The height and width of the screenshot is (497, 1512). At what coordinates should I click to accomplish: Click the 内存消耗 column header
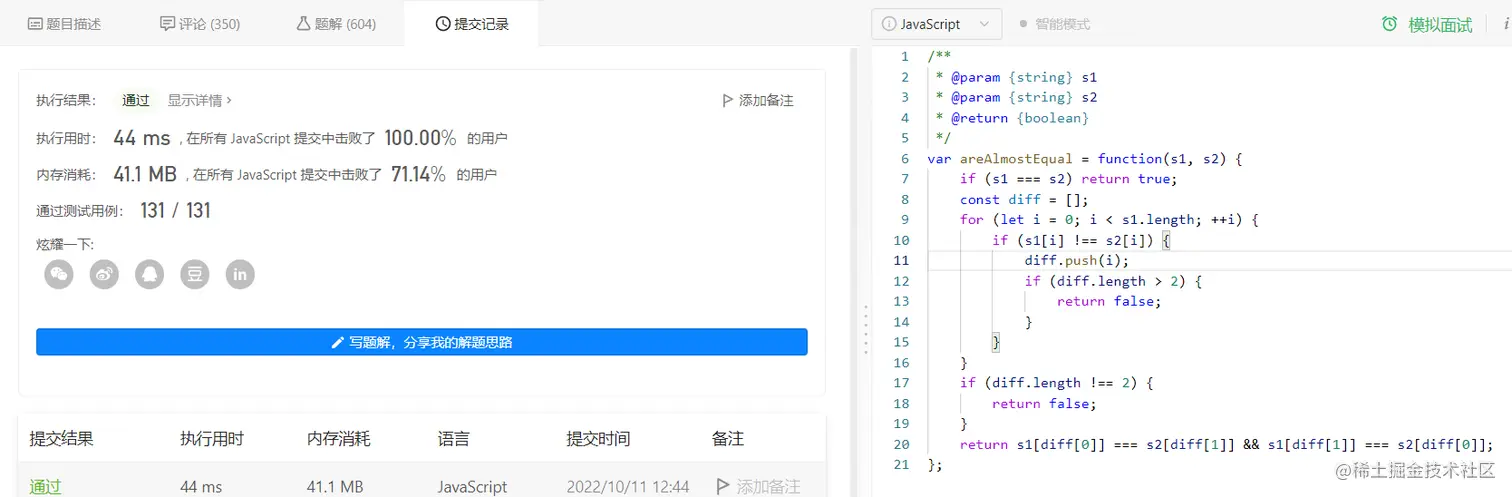[x=339, y=439]
